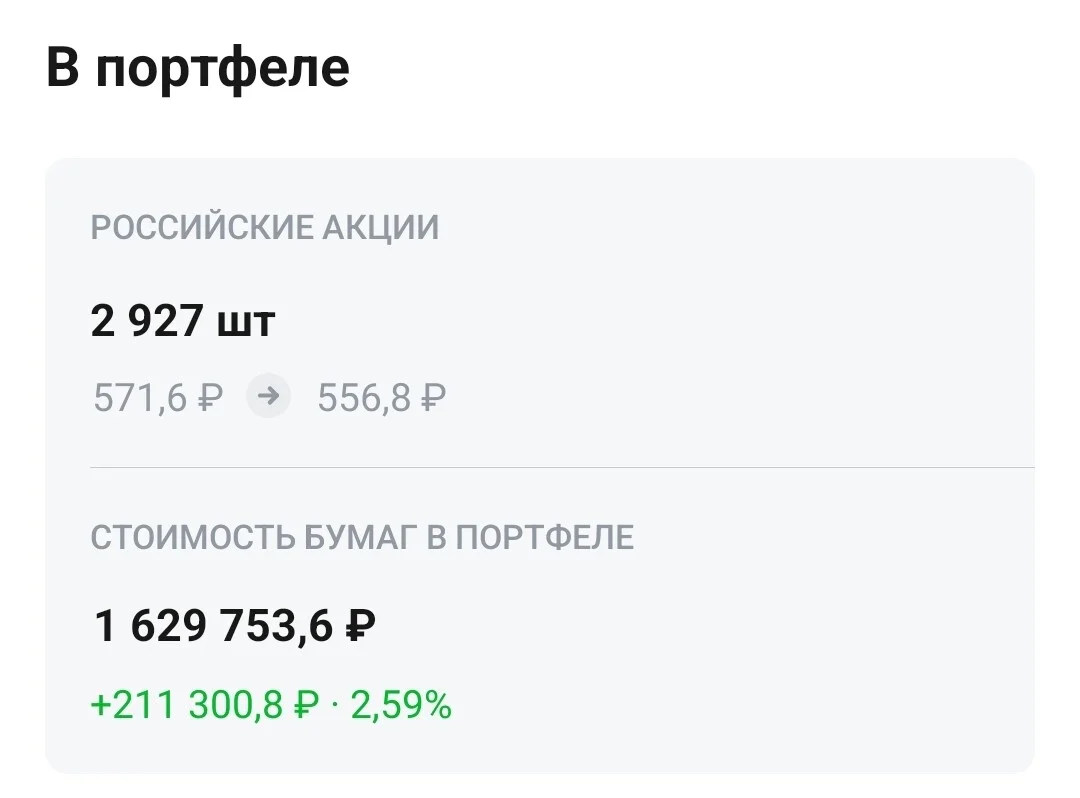The height and width of the screenshot is (798, 1080).
Task: Tap the 'В портфеле' section heading
Action: 198,68
